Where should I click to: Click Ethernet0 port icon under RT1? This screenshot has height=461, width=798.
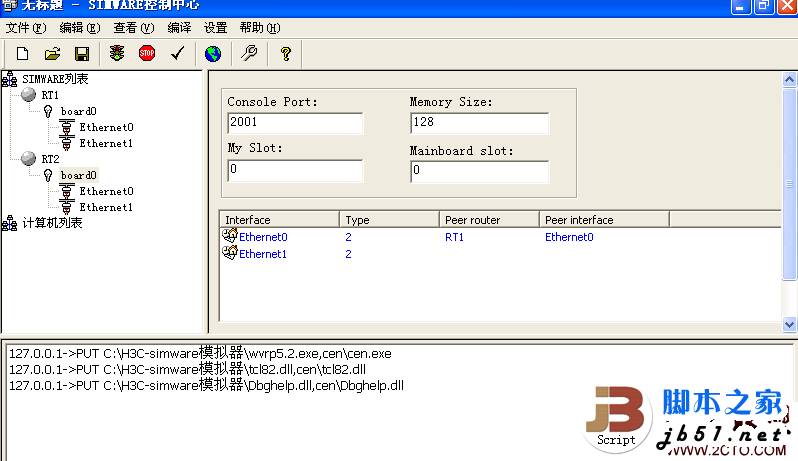tap(67, 127)
